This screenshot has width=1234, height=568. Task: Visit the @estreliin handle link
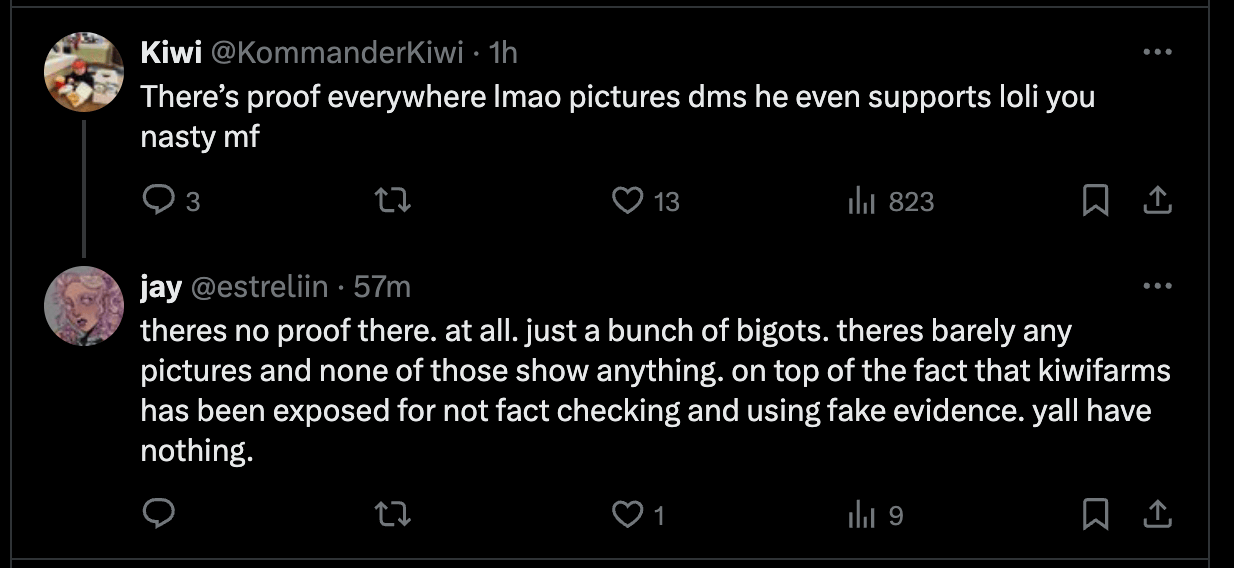click(259, 287)
